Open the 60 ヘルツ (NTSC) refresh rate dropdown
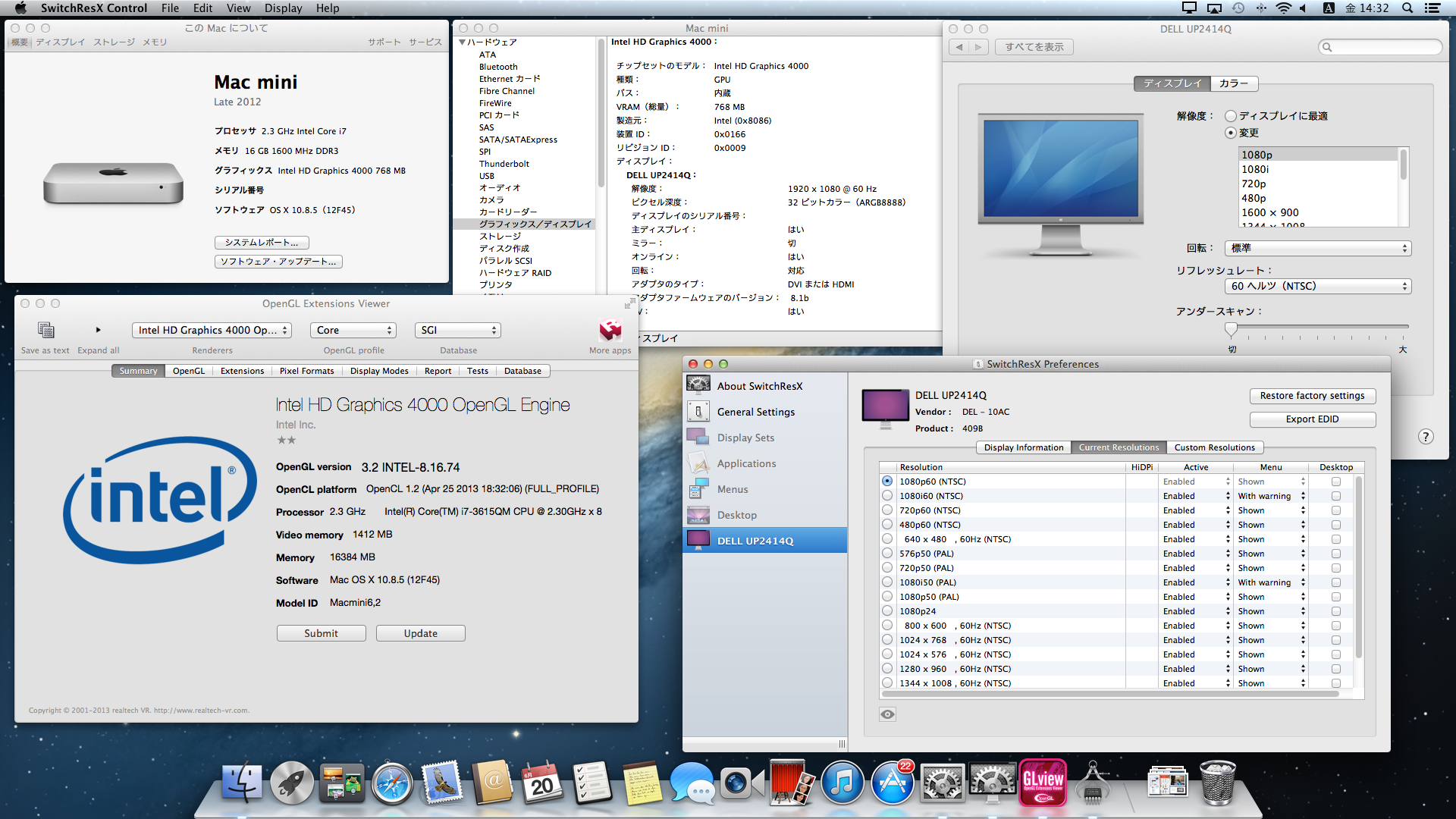This screenshot has width=1456, height=819. click(1318, 287)
